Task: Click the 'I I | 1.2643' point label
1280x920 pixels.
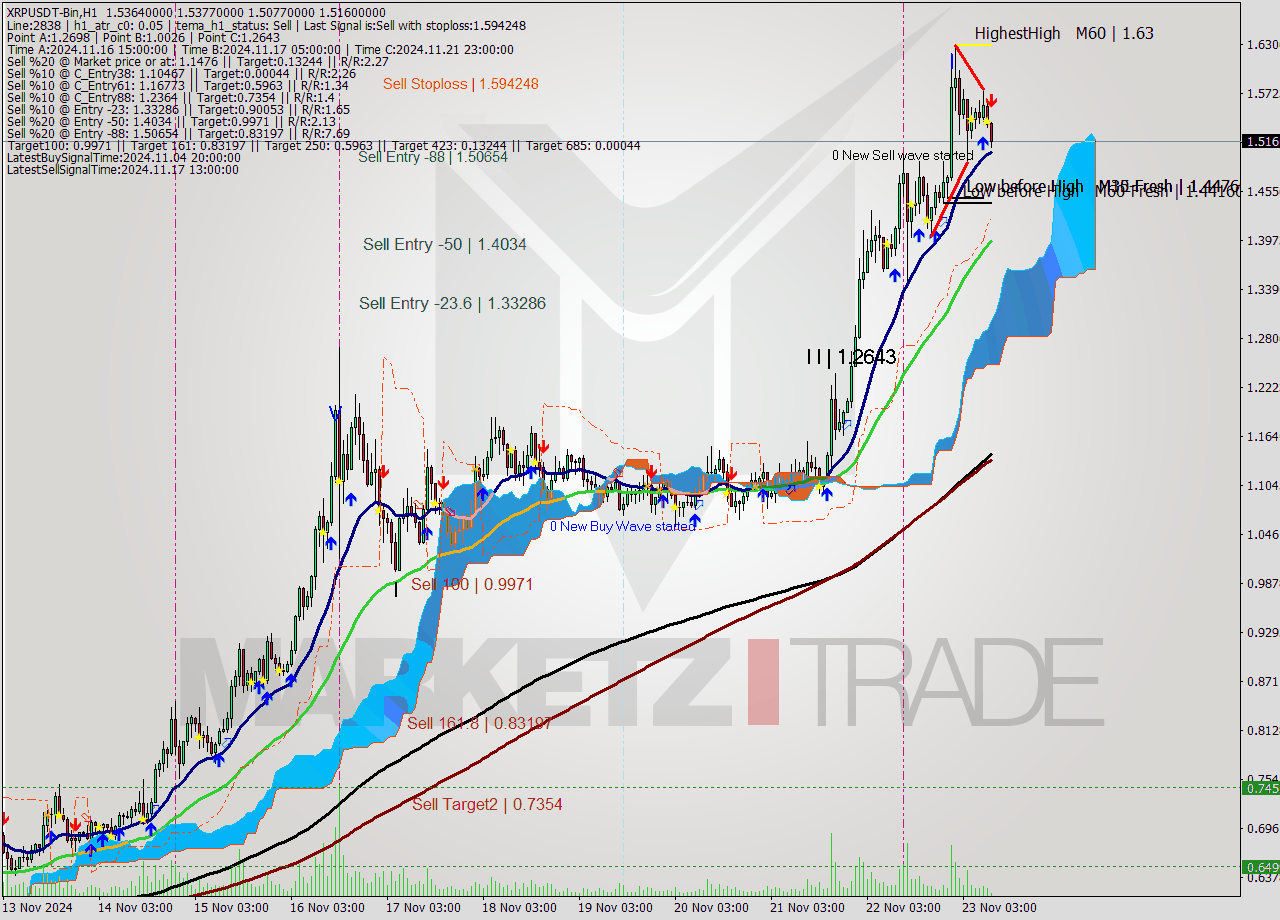Action: (851, 357)
